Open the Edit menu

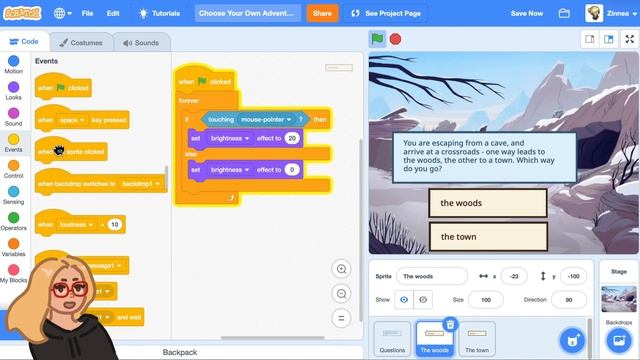pyautogui.click(x=113, y=13)
